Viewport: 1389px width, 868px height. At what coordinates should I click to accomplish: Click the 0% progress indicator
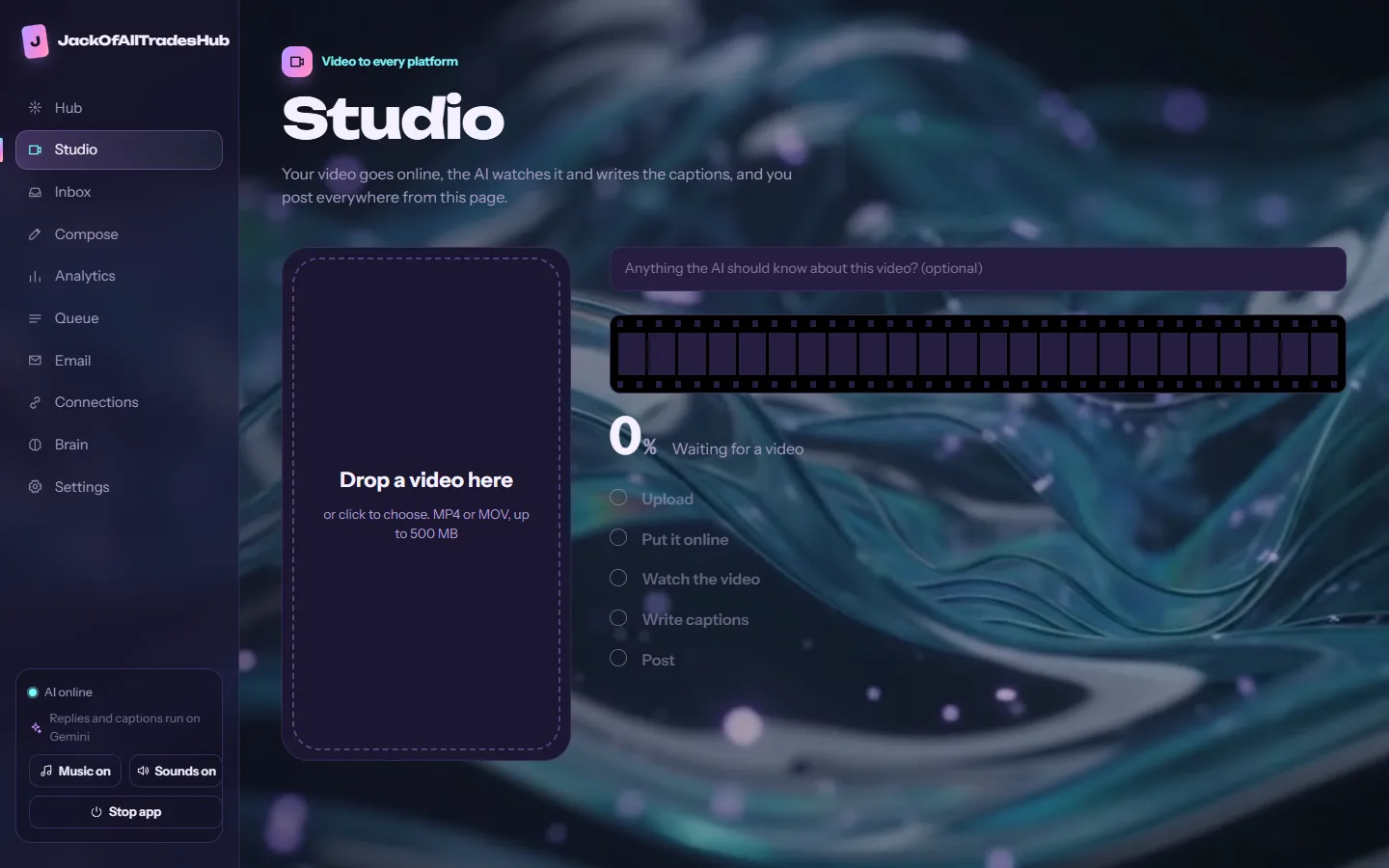633,436
